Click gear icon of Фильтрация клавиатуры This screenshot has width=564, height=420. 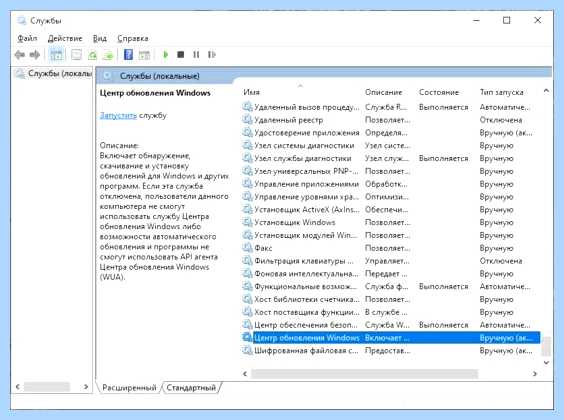click(247, 261)
